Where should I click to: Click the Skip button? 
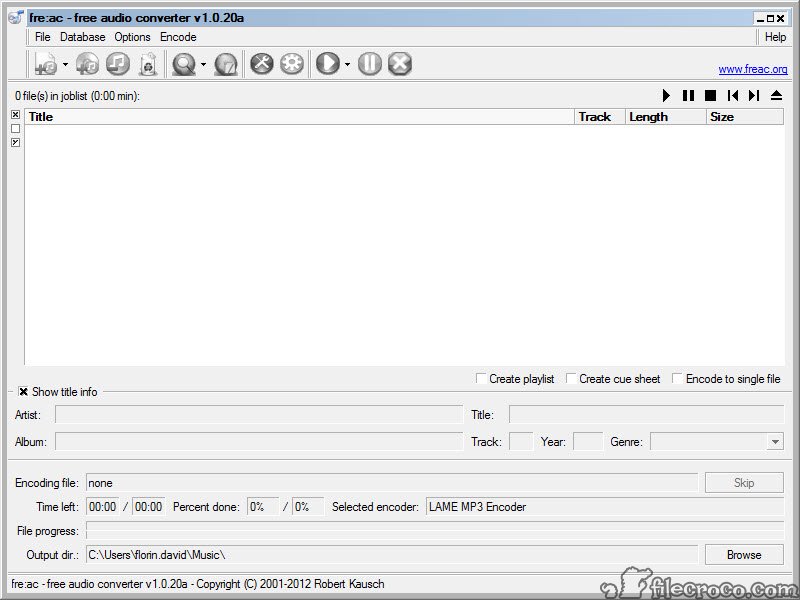(x=744, y=483)
